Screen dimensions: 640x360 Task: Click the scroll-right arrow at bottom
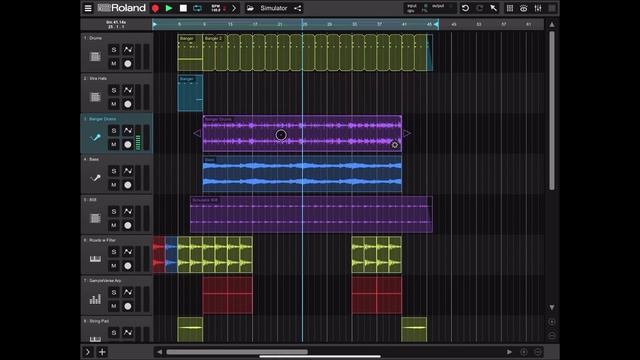(x=509, y=351)
